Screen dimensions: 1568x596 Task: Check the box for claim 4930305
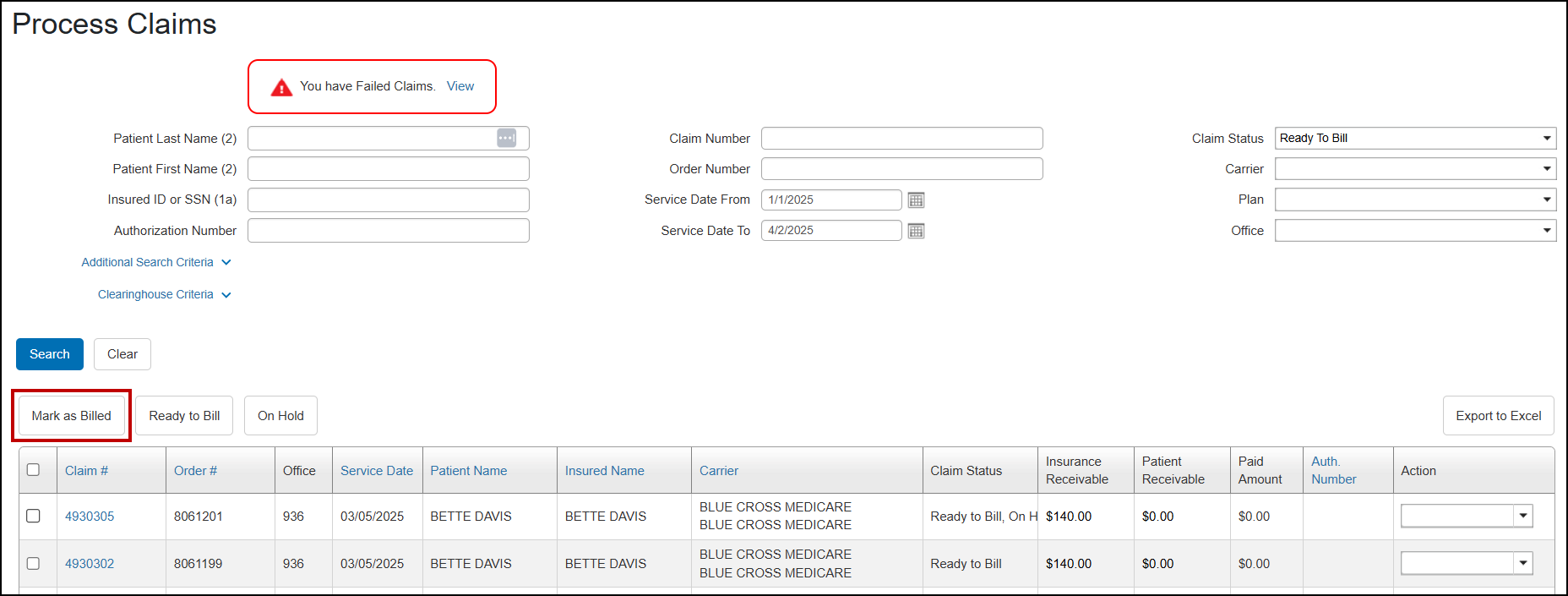33,516
